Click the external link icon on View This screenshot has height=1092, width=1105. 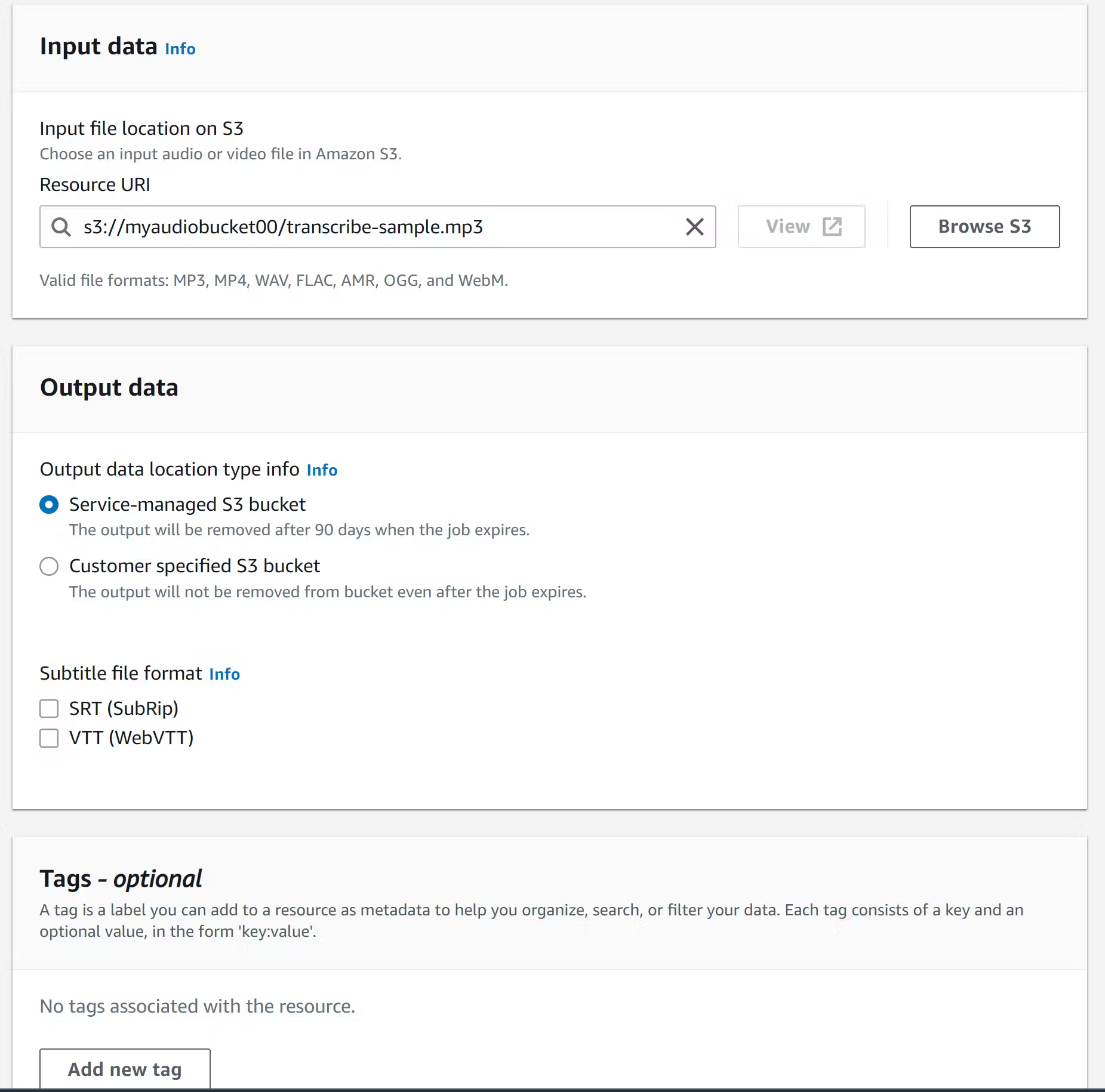point(832,227)
